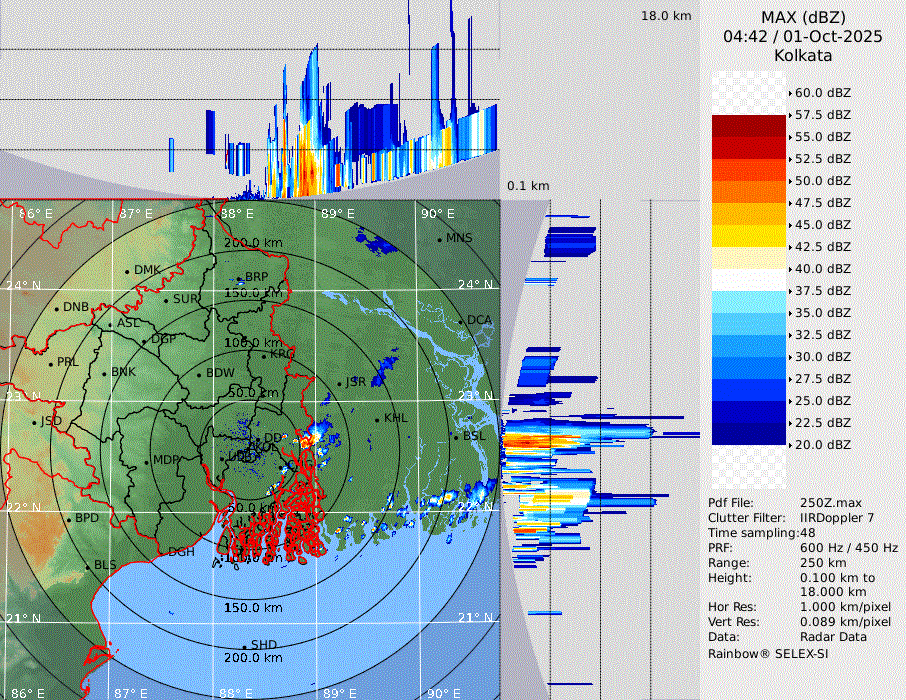Select the BPD station marker

tap(69, 519)
